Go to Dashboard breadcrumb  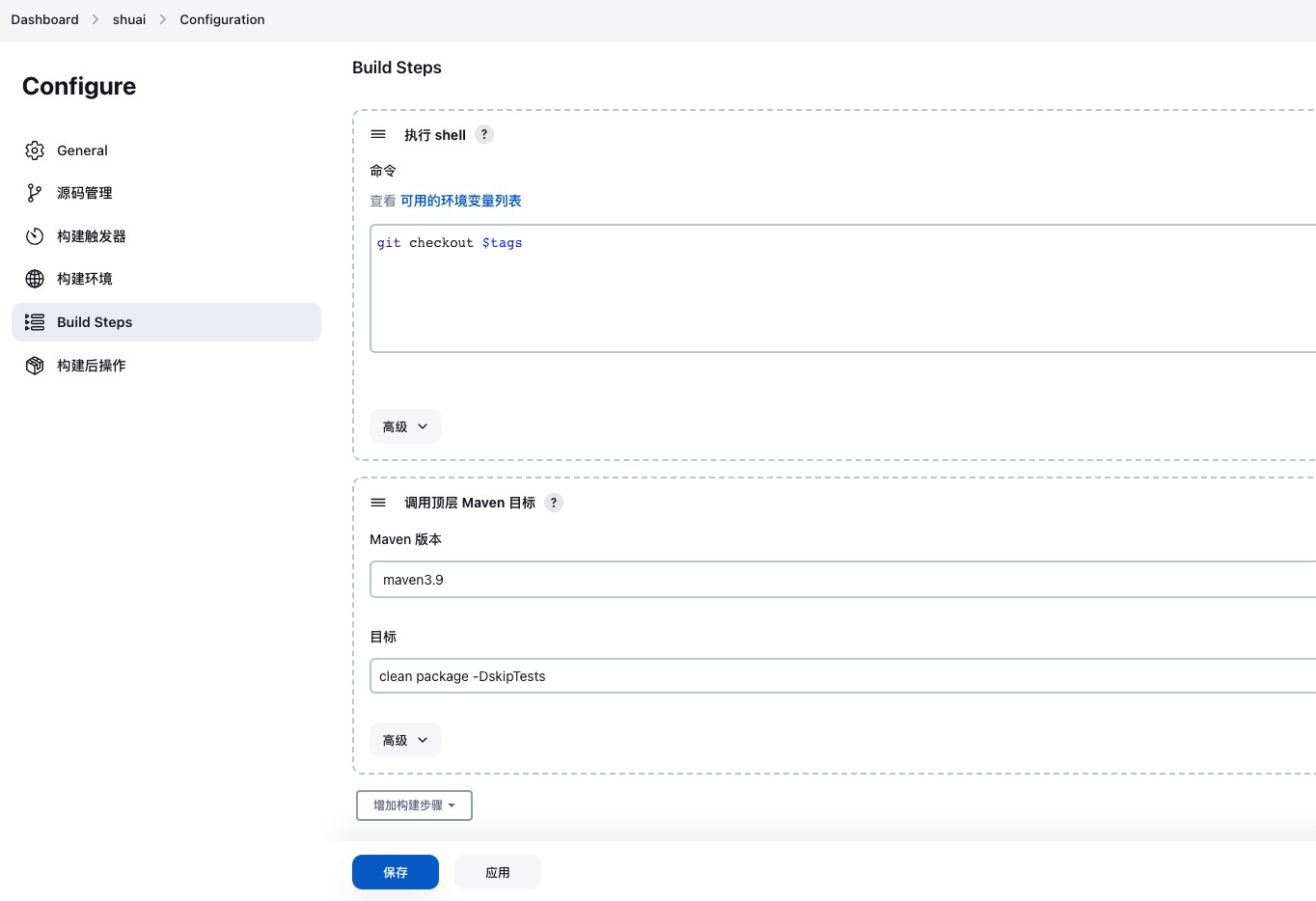coord(44,19)
